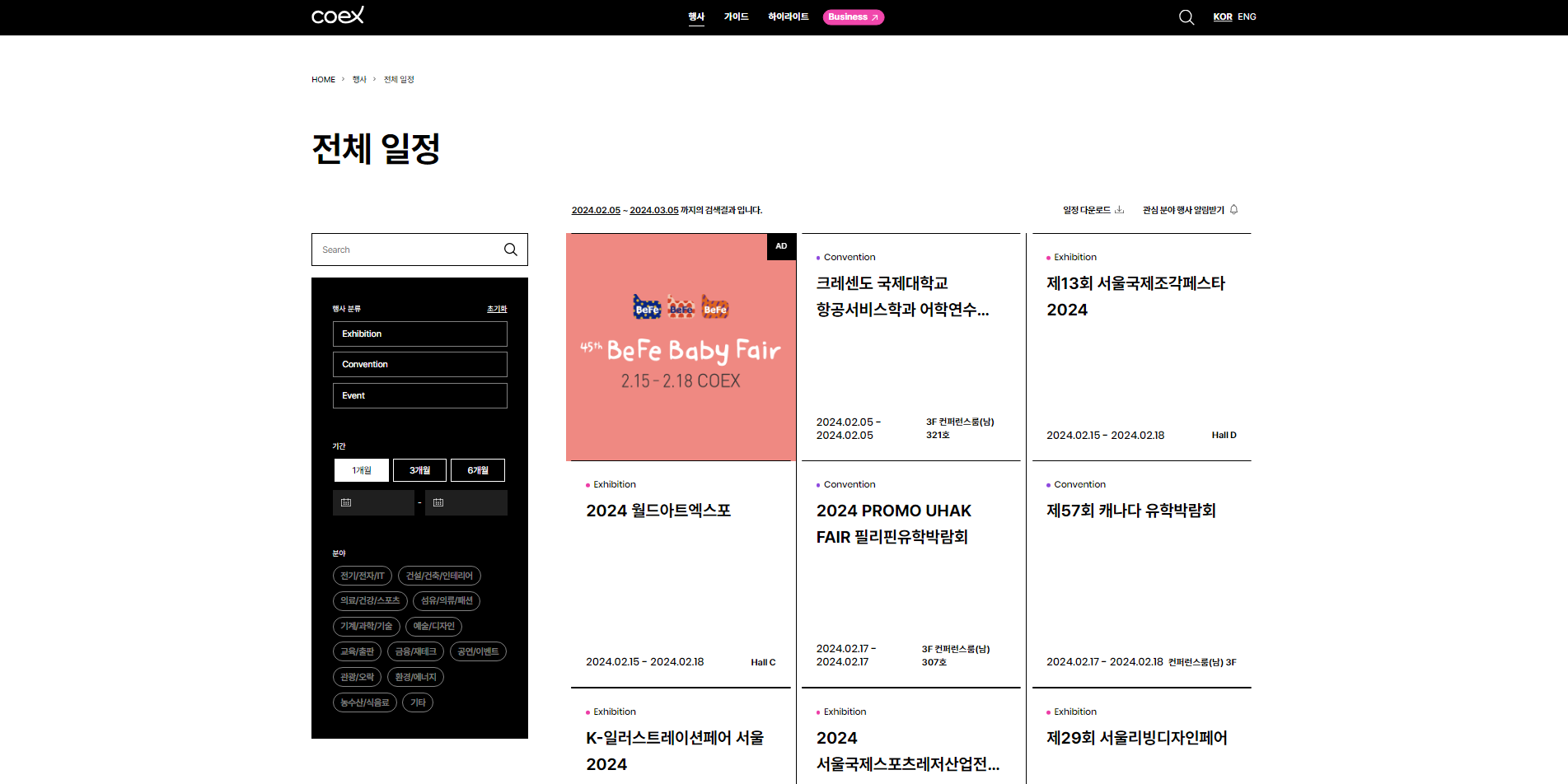Viewport: 1568px width, 784px height.
Task: Open the 가이드 menu in header
Action: click(x=736, y=16)
